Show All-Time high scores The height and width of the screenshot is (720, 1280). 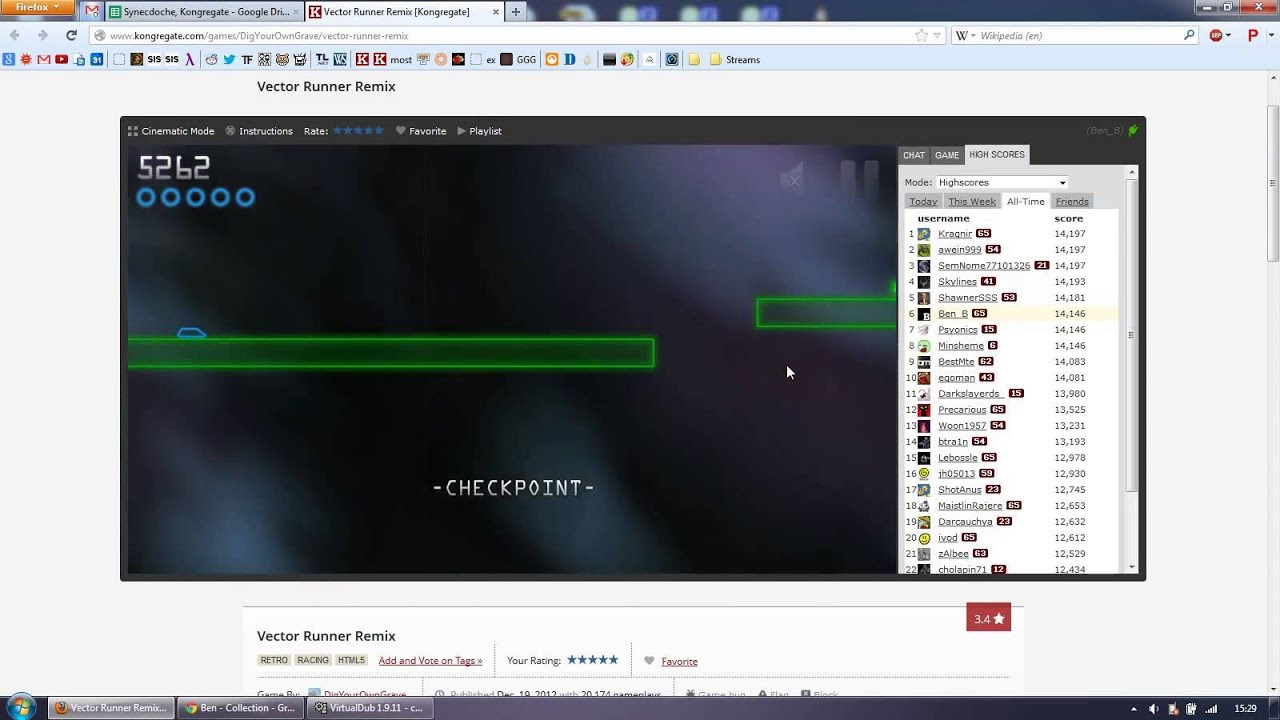coord(1026,202)
